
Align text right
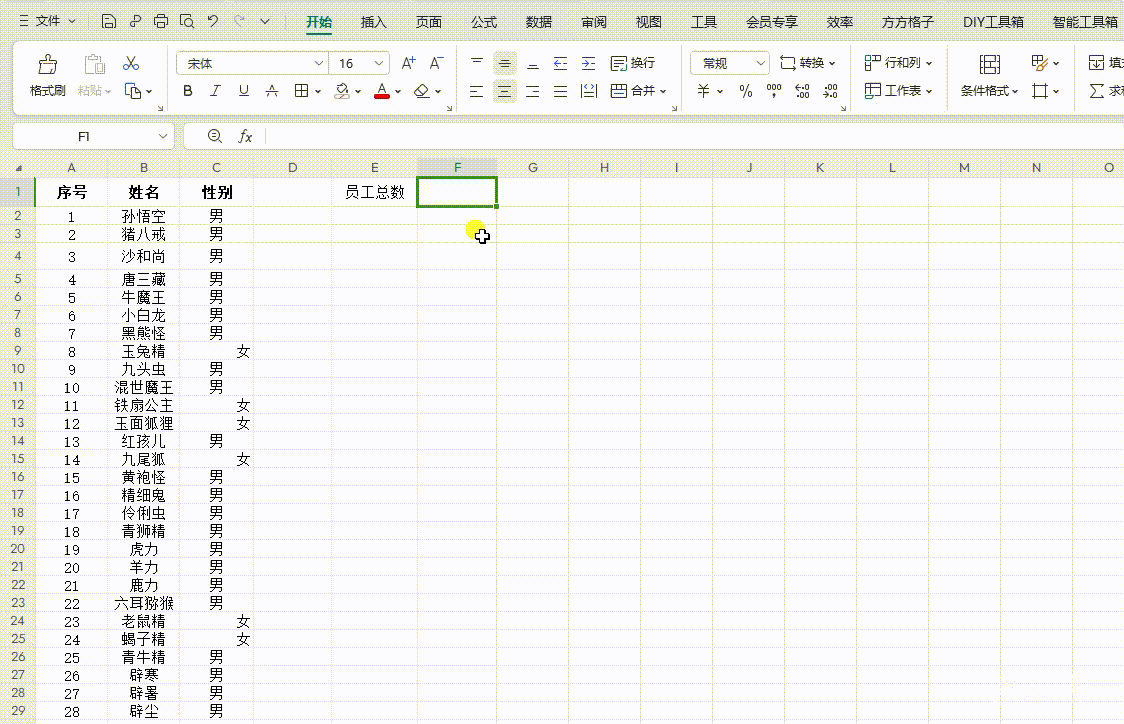(533, 91)
